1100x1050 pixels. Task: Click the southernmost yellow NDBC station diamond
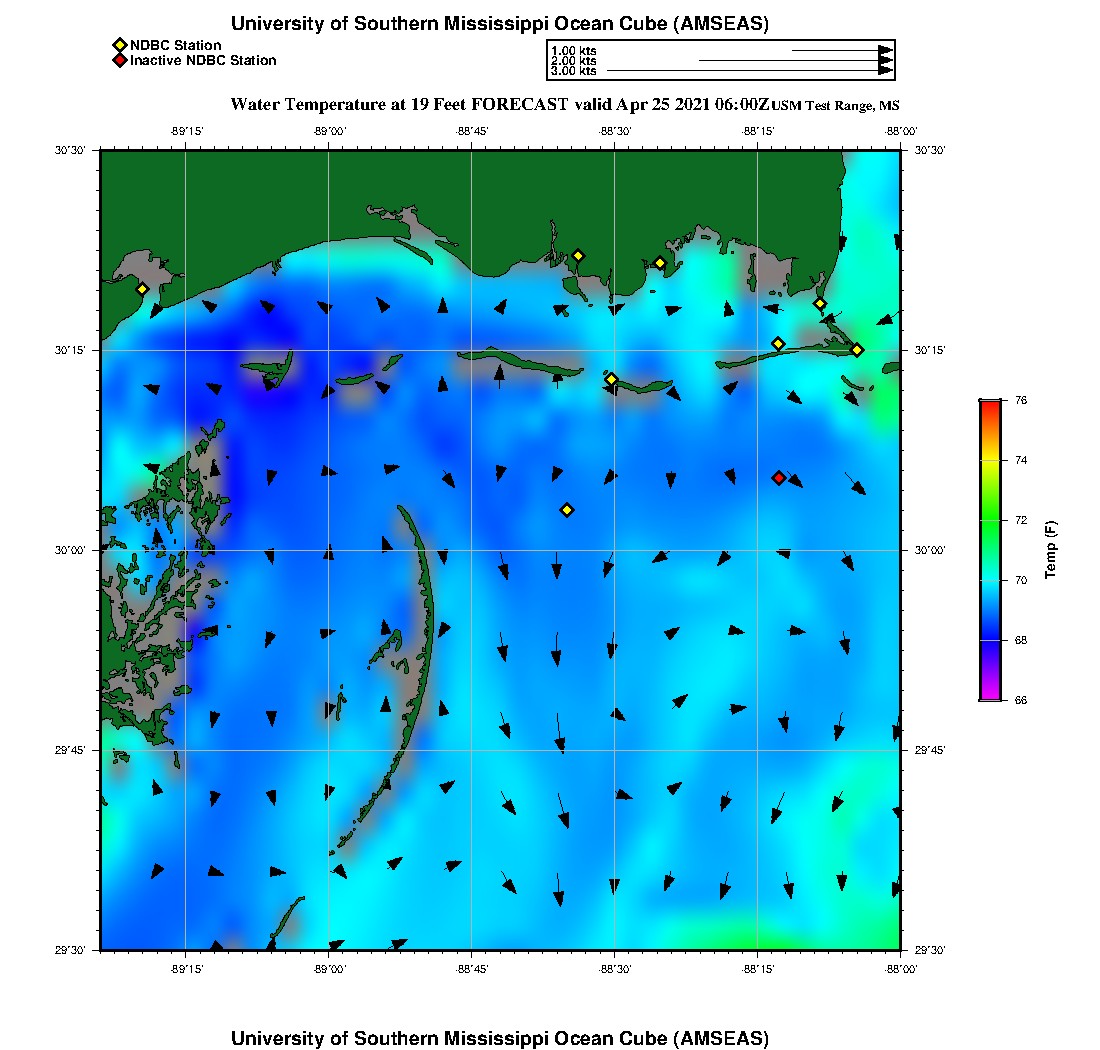[567, 510]
